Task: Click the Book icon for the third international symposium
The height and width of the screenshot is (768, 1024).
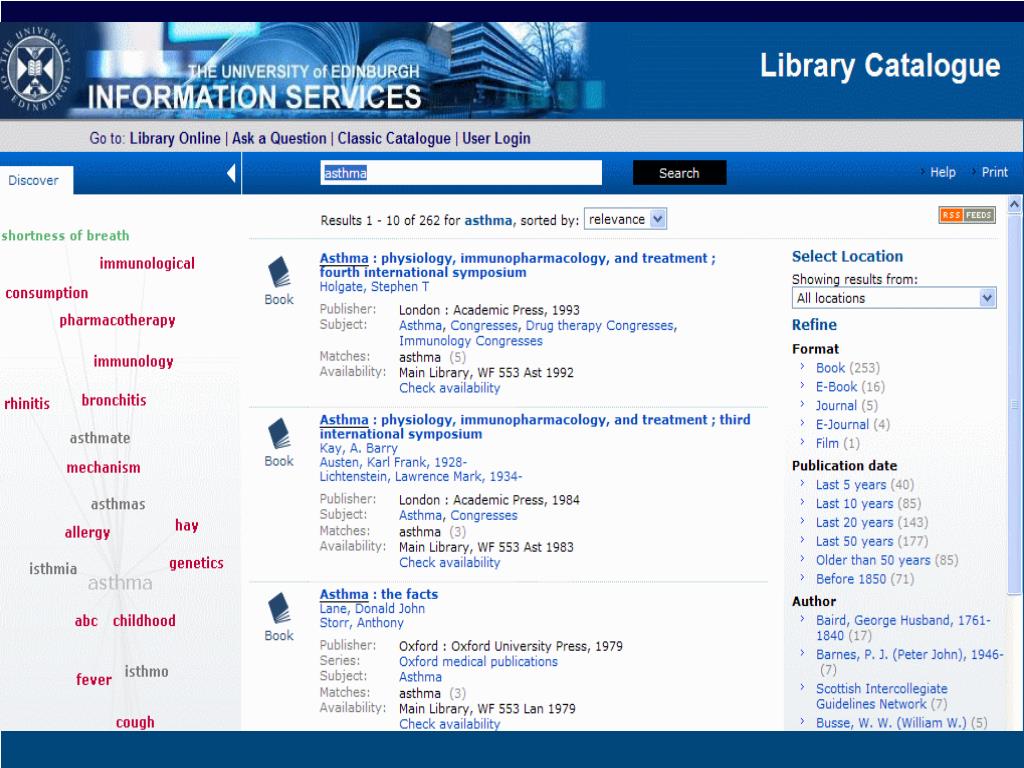Action: 279,434
